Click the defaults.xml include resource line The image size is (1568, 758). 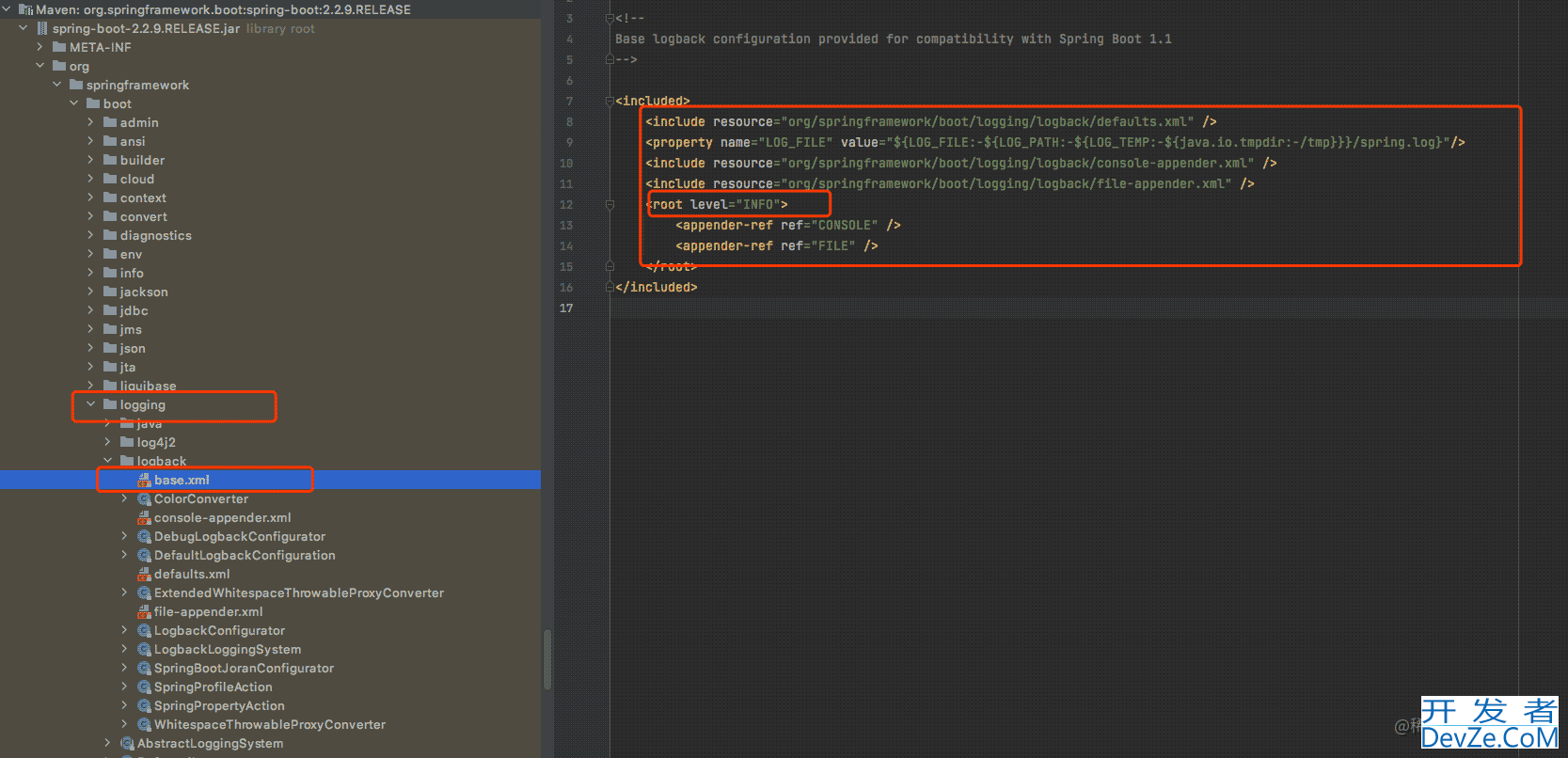coord(931,121)
